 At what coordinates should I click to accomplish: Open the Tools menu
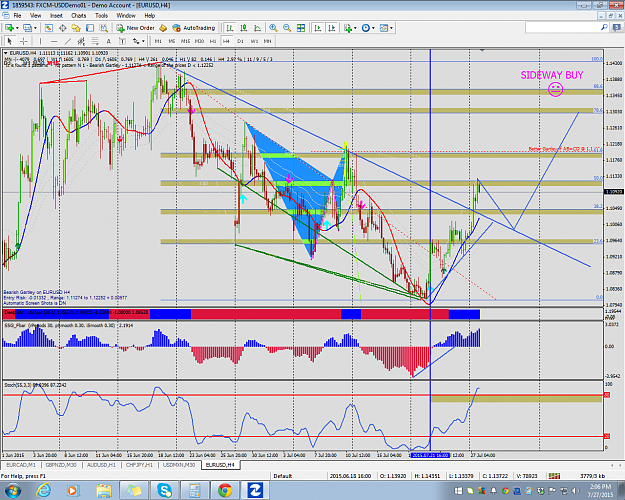pos(101,16)
